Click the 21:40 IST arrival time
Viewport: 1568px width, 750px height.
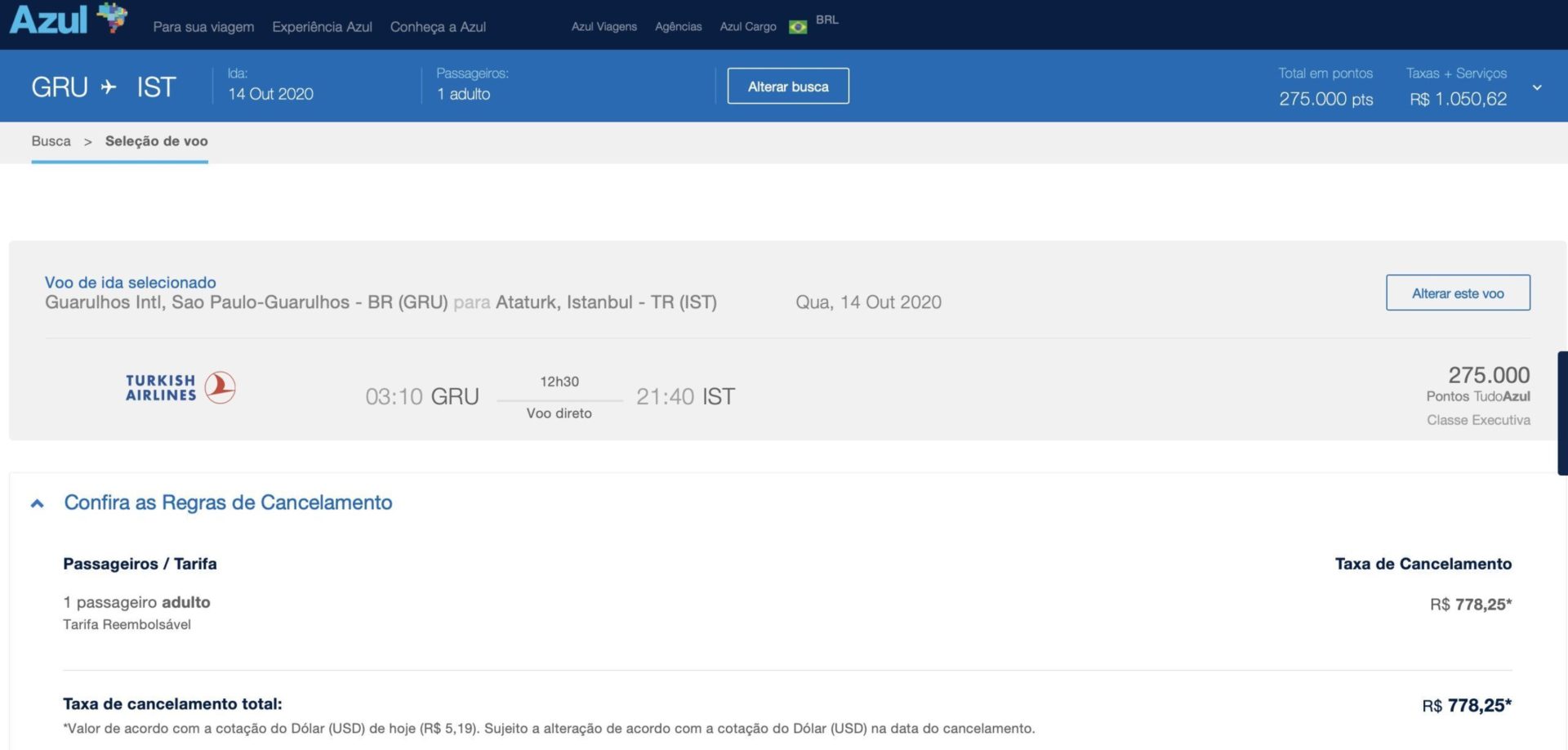click(x=685, y=397)
